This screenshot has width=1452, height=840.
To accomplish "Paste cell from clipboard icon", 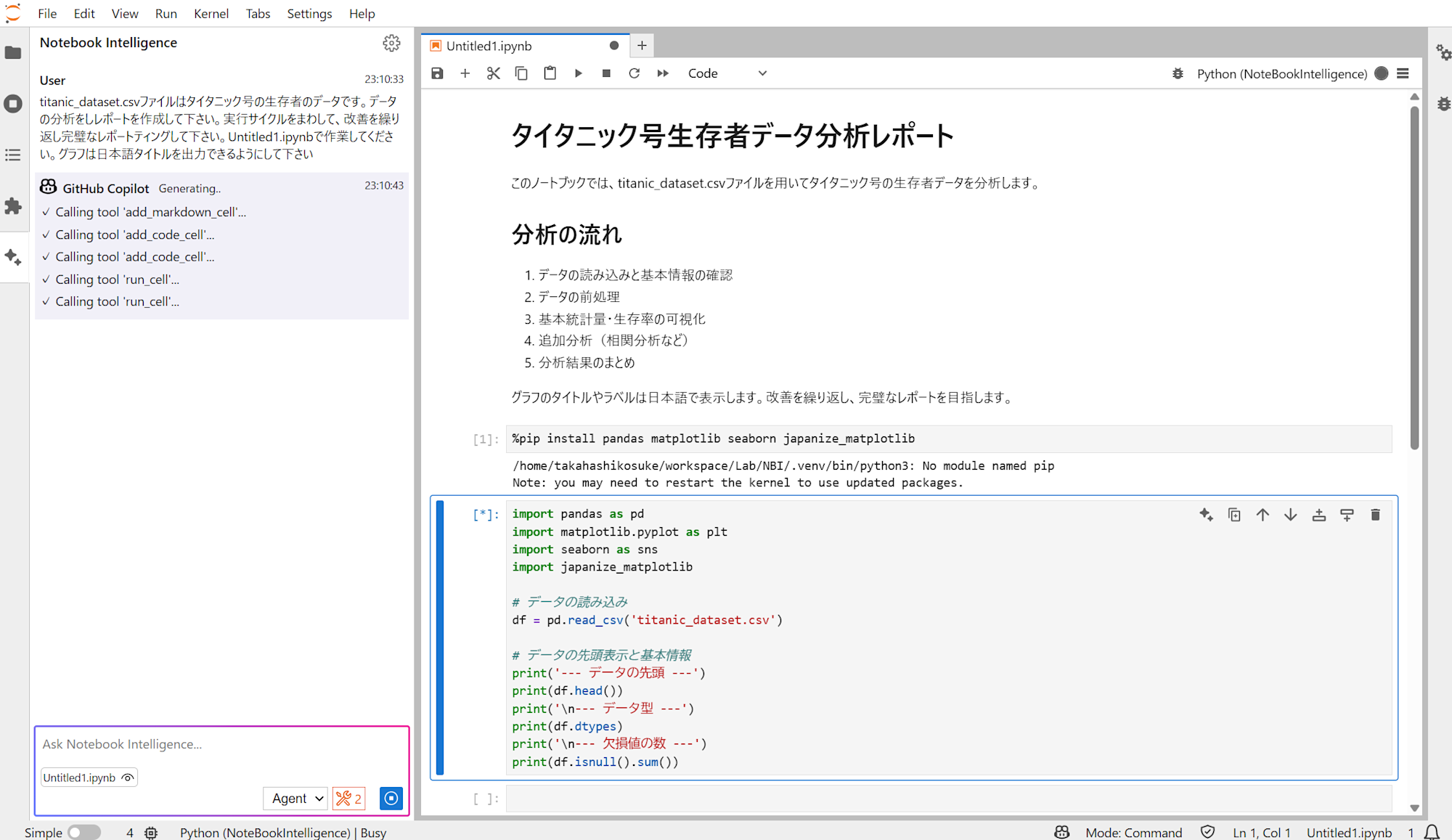I will coord(550,73).
